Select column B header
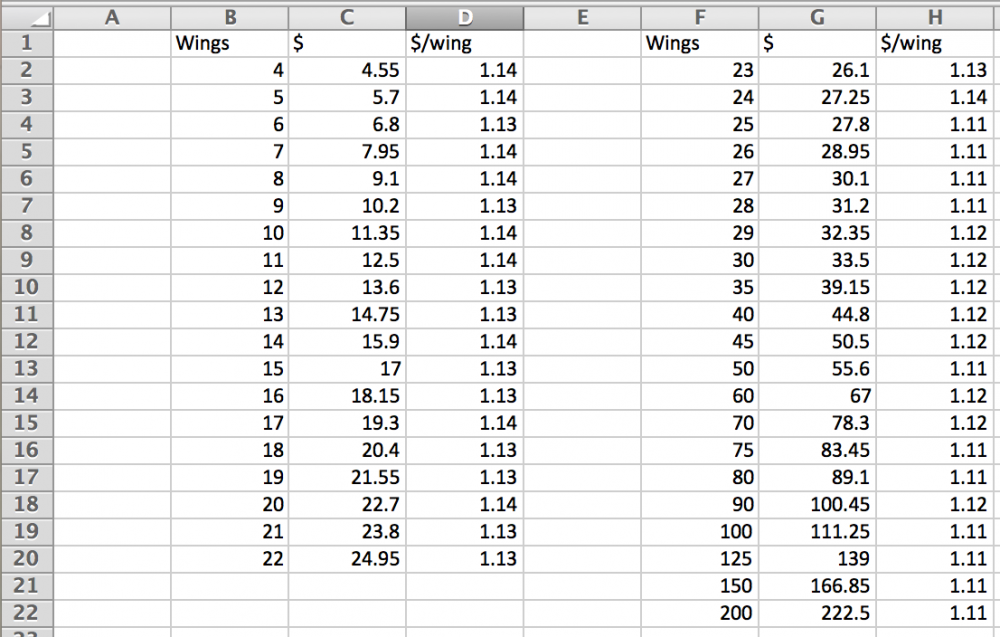Screen dimensions: 1000x637 (x=230, y=18)
